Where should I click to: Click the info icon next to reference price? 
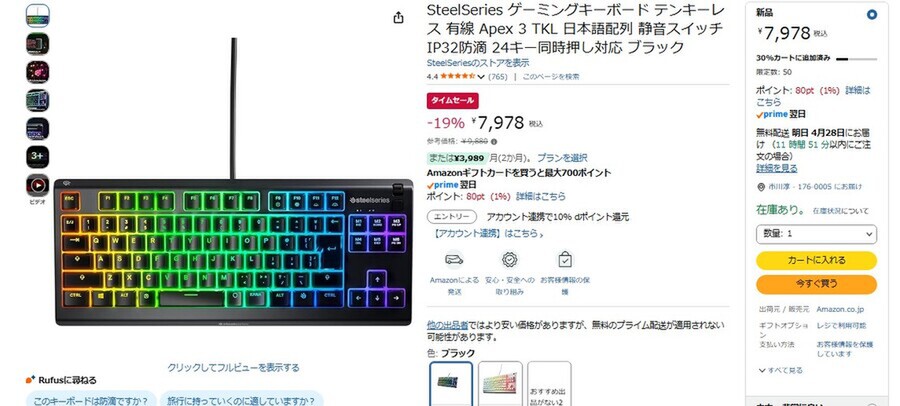494,141
